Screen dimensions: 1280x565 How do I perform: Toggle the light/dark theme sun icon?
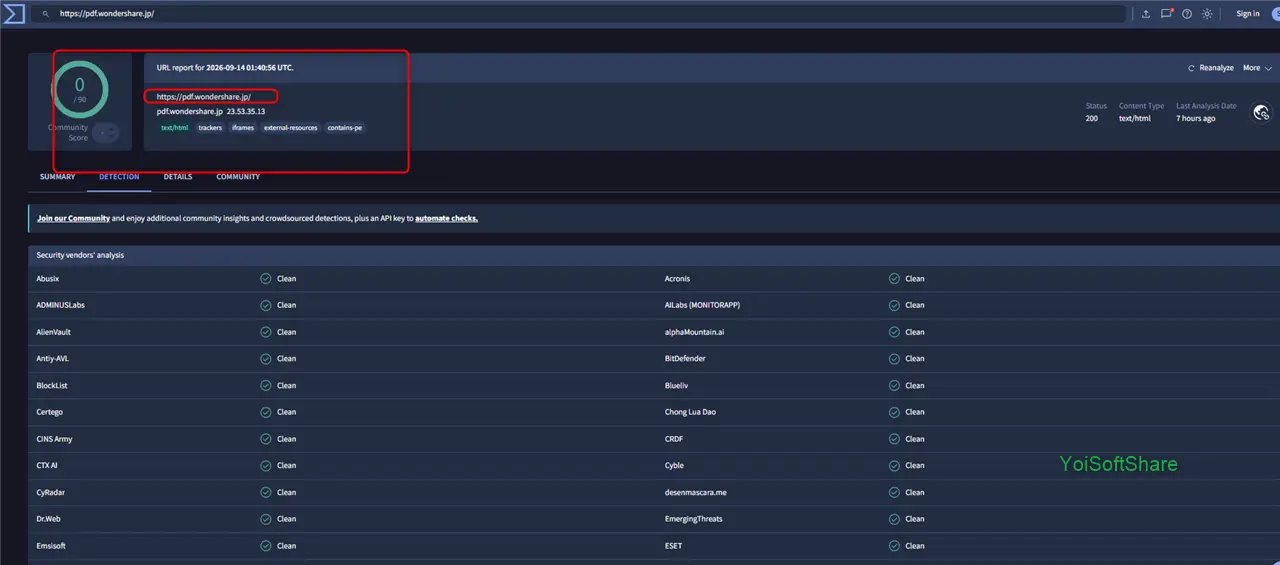click(1207, 14)
